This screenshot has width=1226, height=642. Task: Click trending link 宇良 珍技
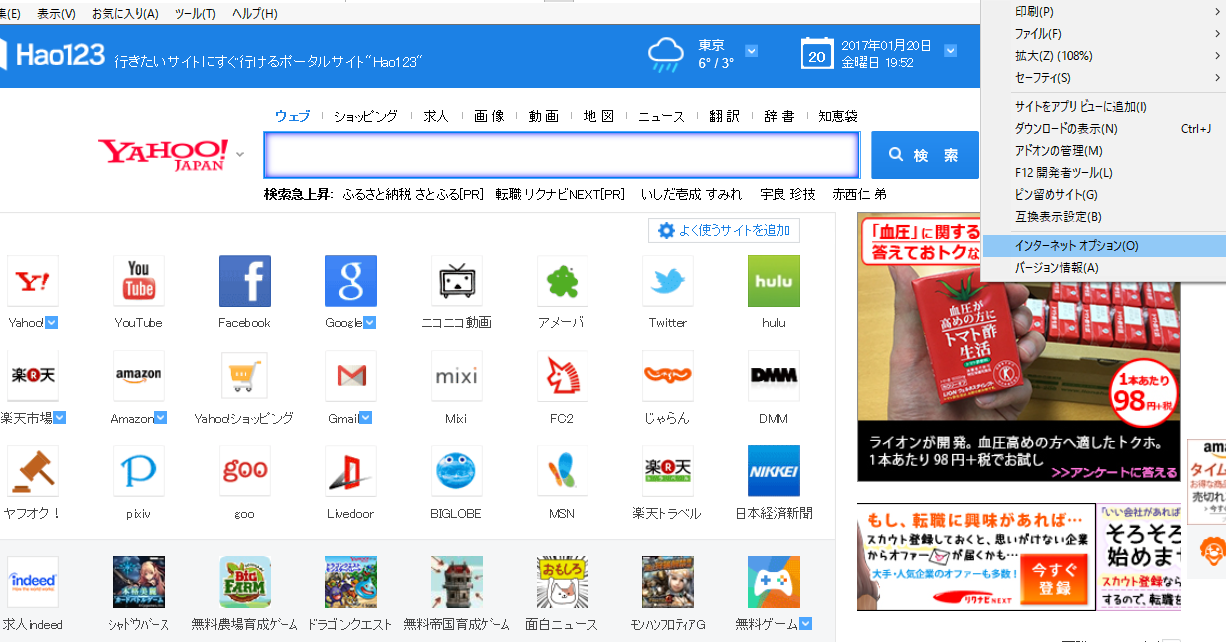click(788, 194)
